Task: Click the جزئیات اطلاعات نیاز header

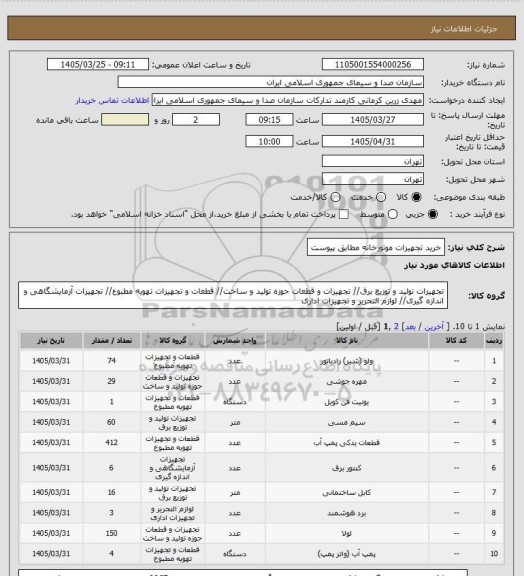Action: click(464, 29)
